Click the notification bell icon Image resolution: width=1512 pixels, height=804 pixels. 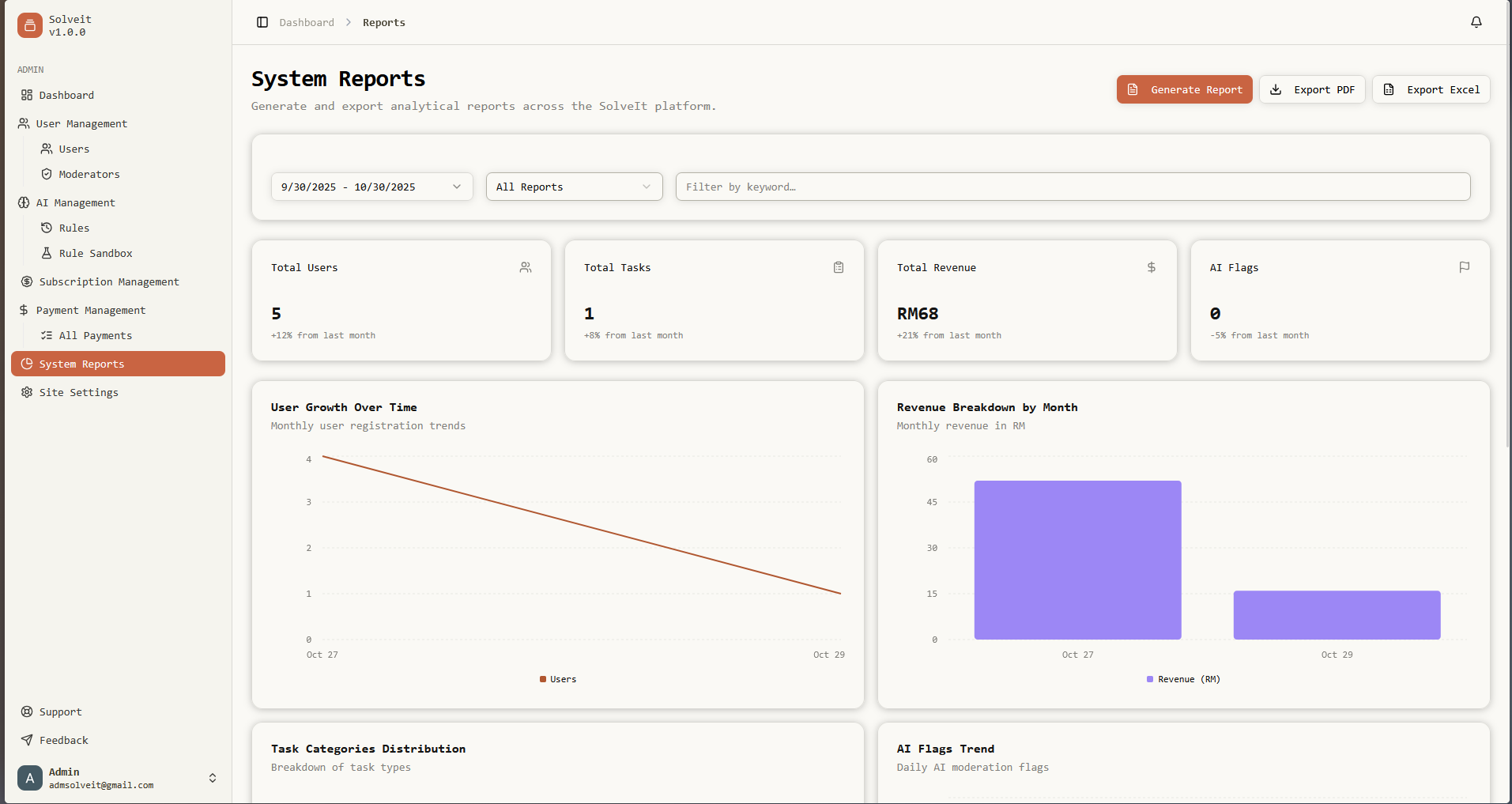point(1476,22)
